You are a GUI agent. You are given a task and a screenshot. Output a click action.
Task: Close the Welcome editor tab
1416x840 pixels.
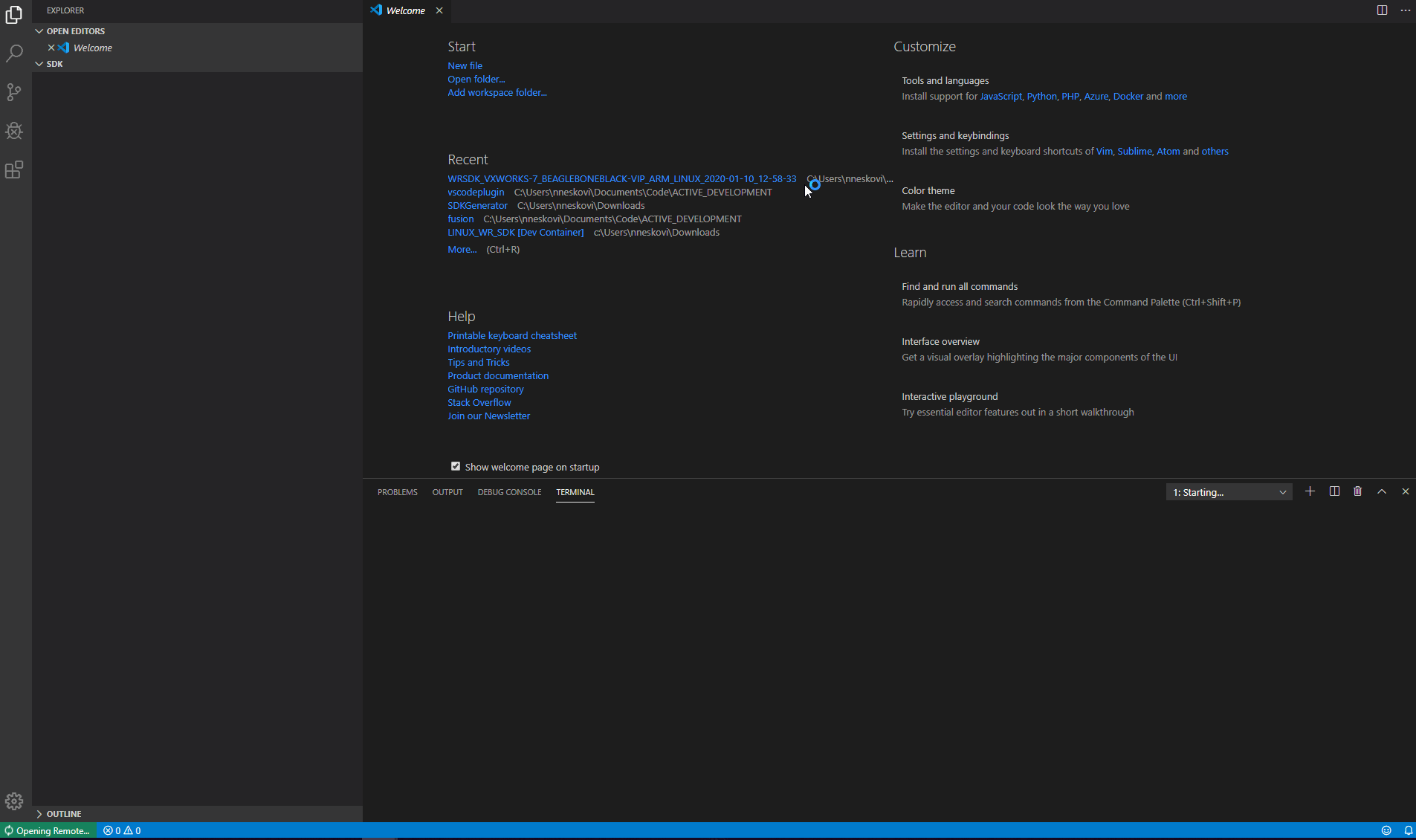(x=439, y=10)
